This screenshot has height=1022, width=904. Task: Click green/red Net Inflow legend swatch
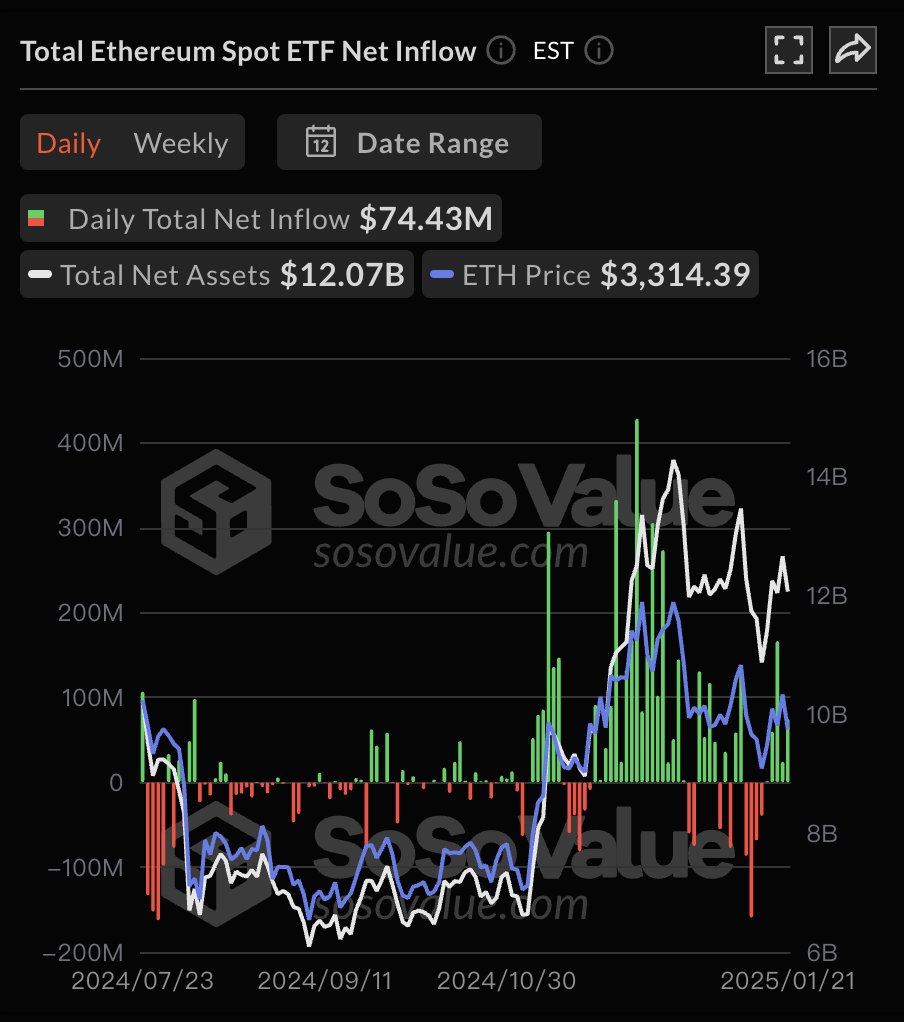(36, 218)
